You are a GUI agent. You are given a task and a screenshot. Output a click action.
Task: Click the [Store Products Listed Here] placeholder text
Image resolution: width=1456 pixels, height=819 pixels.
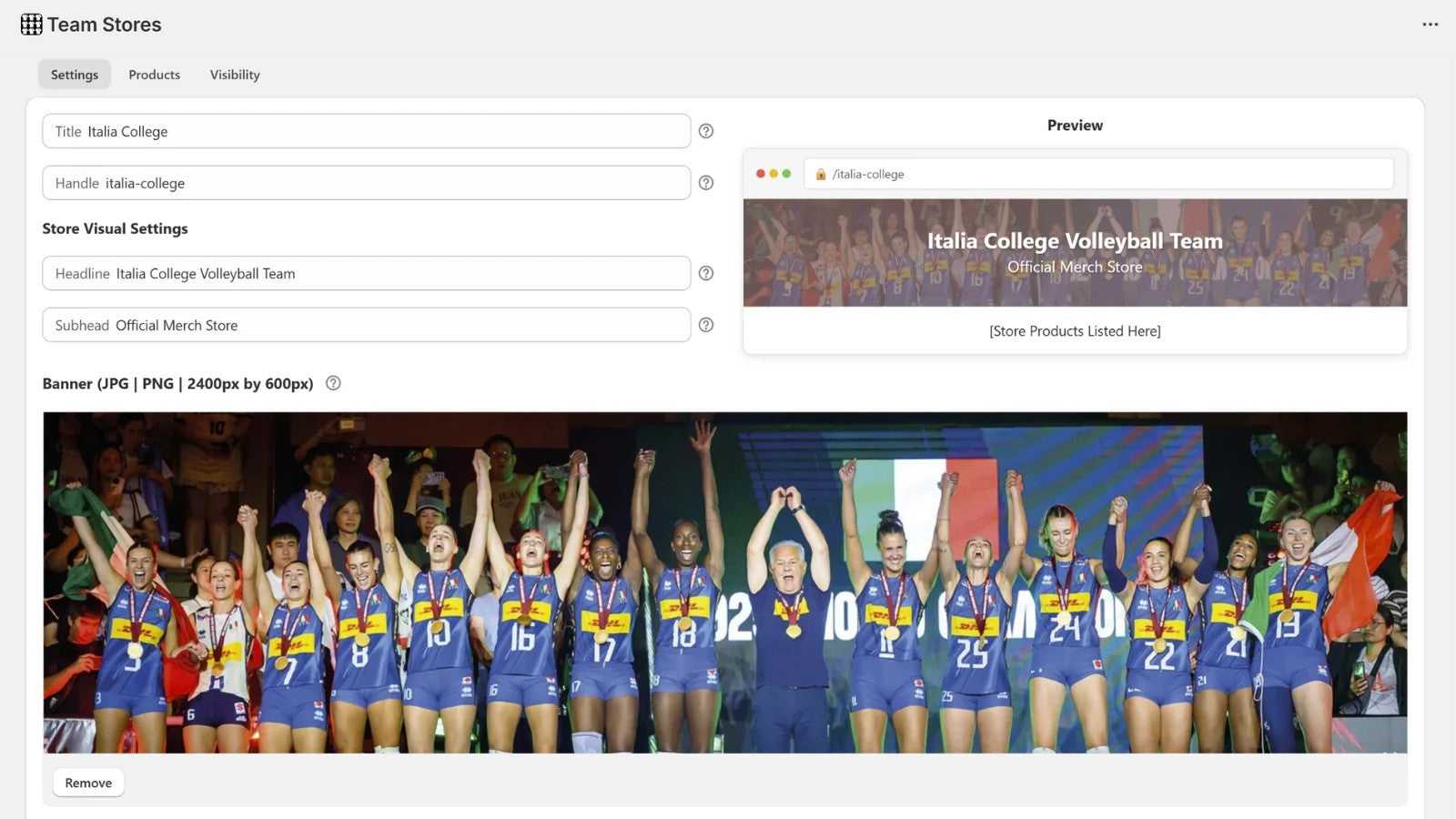click(x=1076, y=331)
